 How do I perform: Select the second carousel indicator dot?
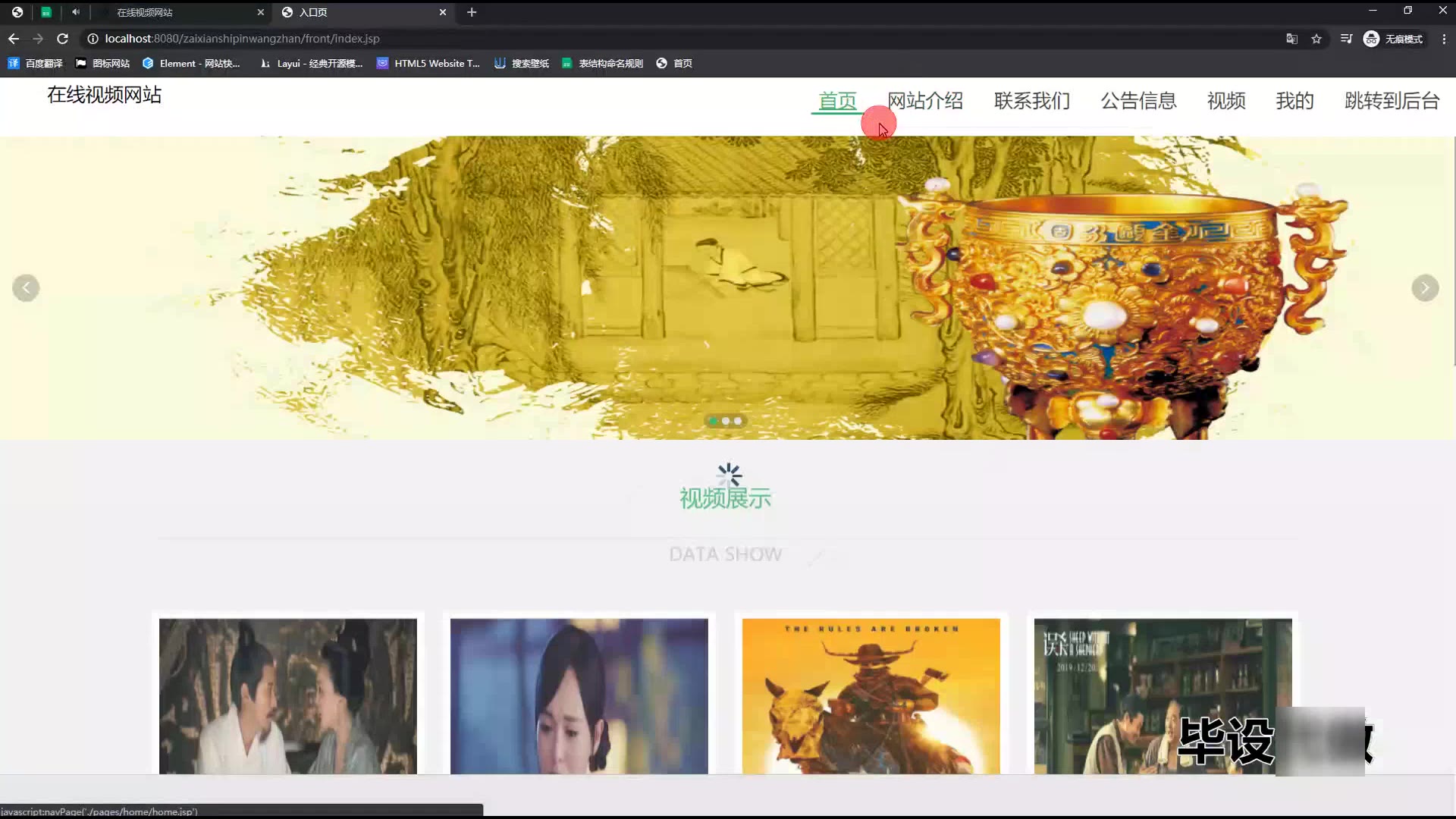pyautogui.click(x=726, y=421)
